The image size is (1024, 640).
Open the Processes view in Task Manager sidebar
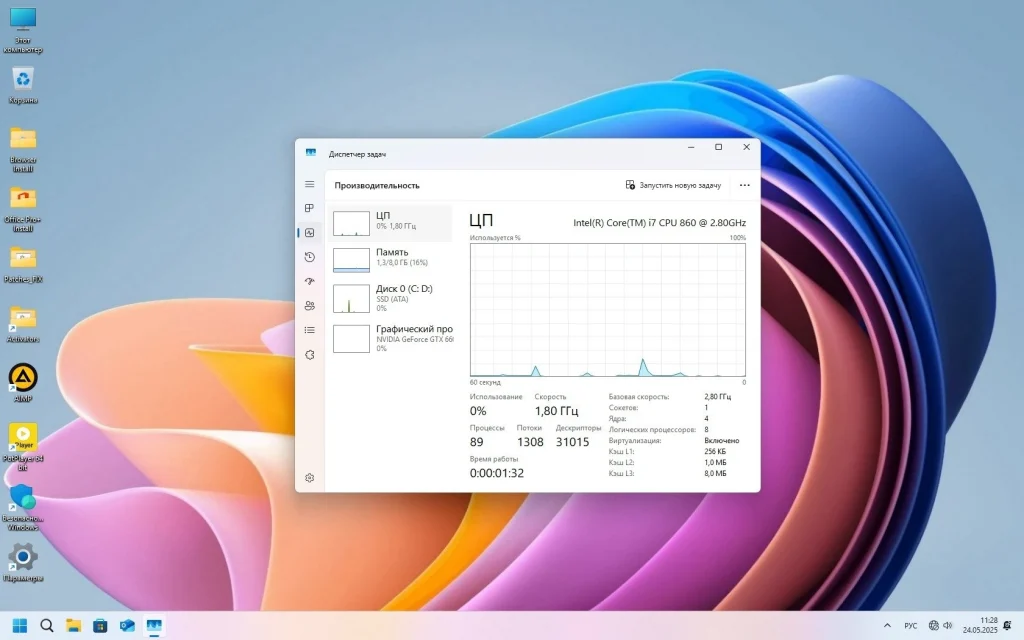click(x=309, y=208)
